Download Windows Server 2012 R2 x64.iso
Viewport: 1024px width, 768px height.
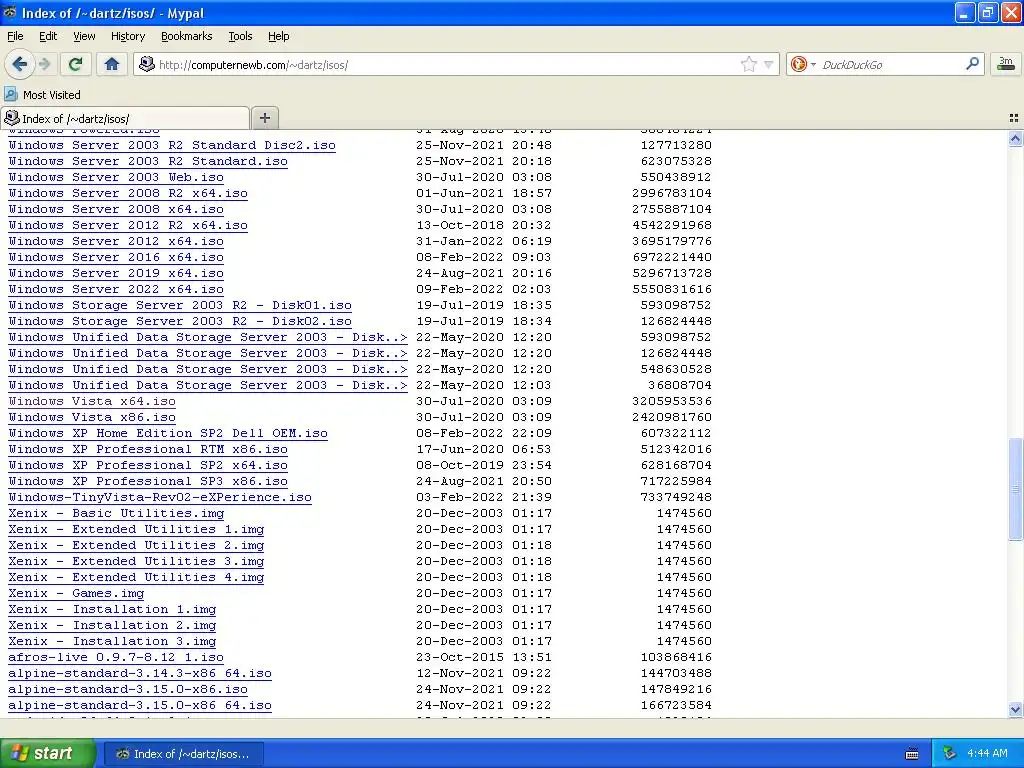(x=128, y=225)
